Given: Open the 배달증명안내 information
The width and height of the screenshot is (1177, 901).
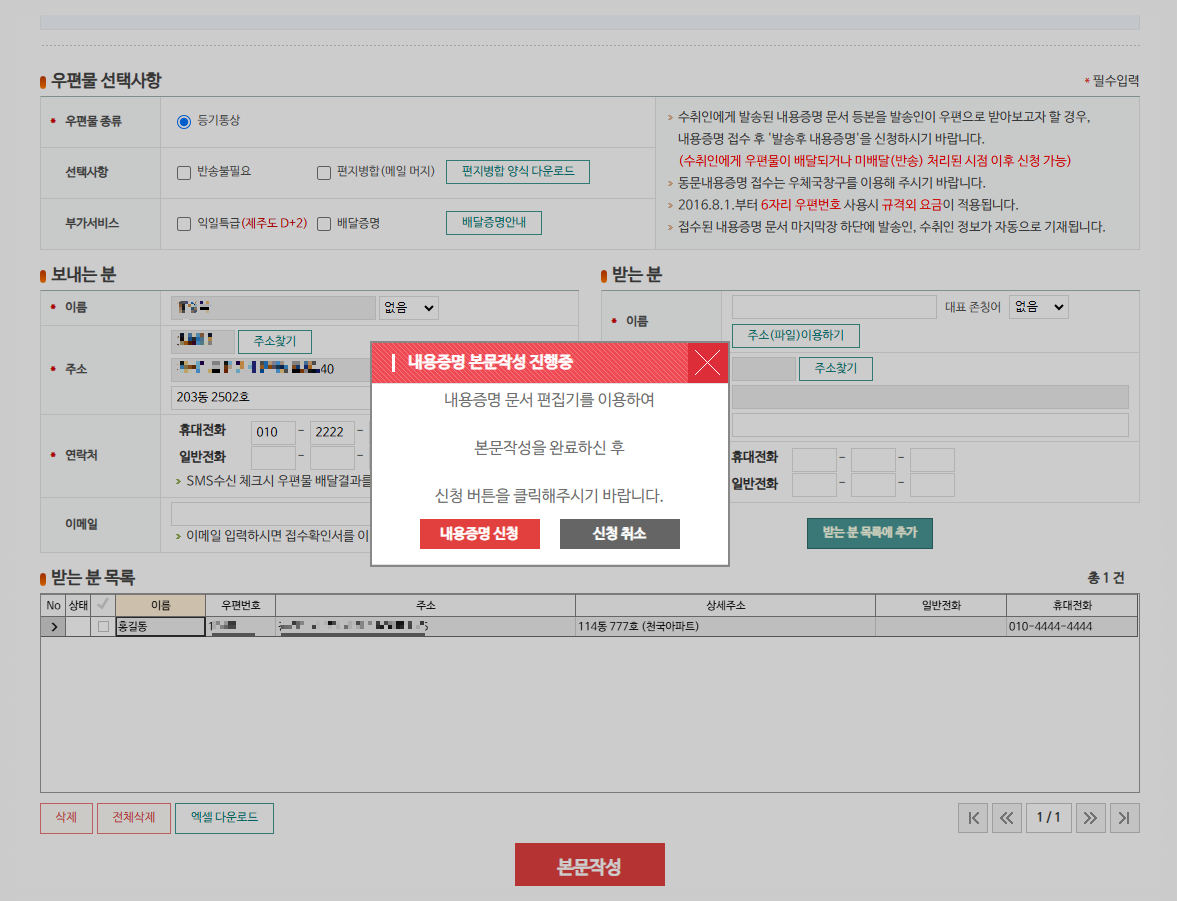Looking at the screenshot, I should pos(493,223).
